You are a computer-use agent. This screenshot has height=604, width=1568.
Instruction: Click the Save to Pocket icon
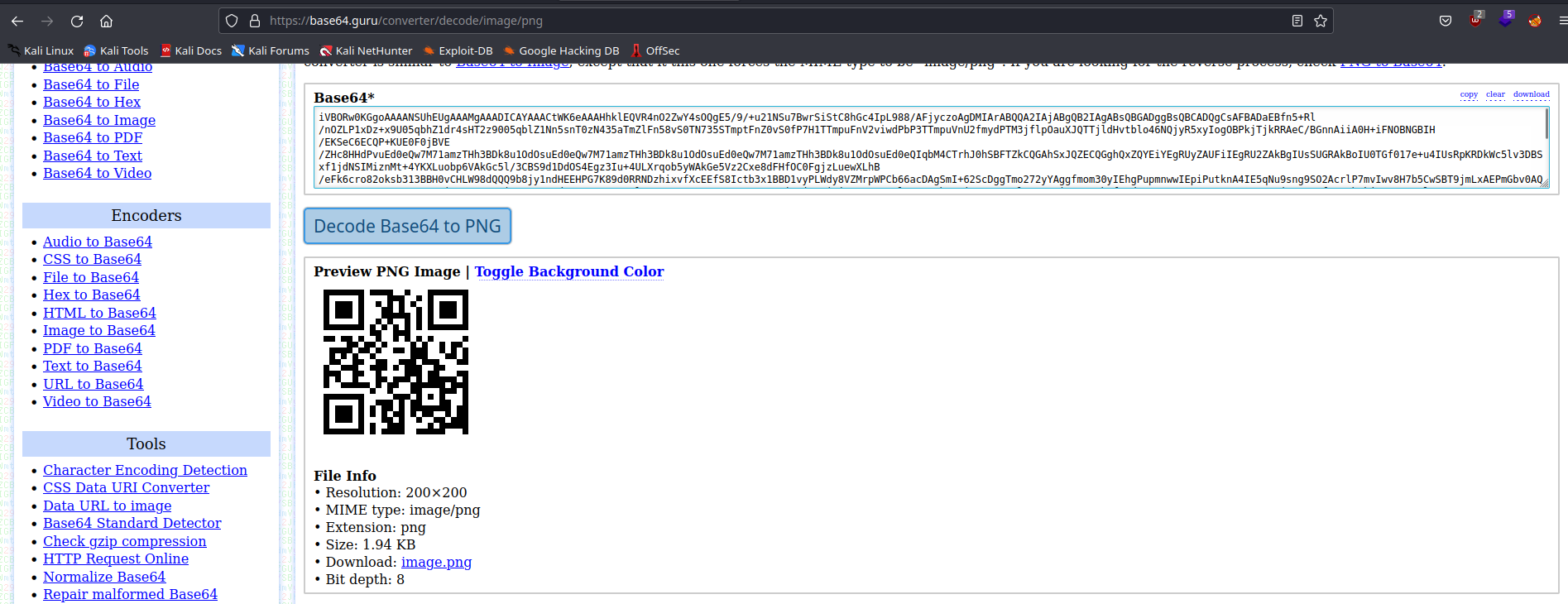[x=1446, y=21]
